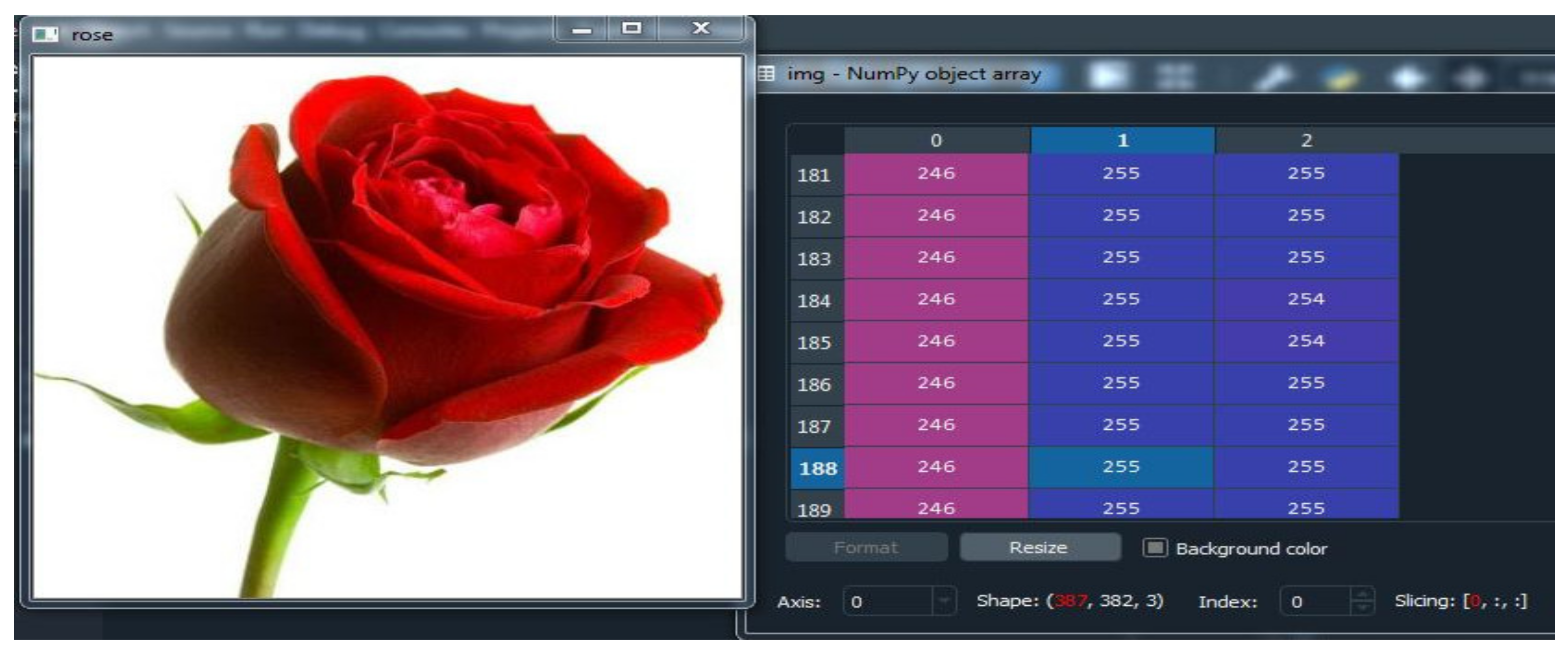Select row header 186
Screen dimensions: 1568x655
click(x=817, y=385)
